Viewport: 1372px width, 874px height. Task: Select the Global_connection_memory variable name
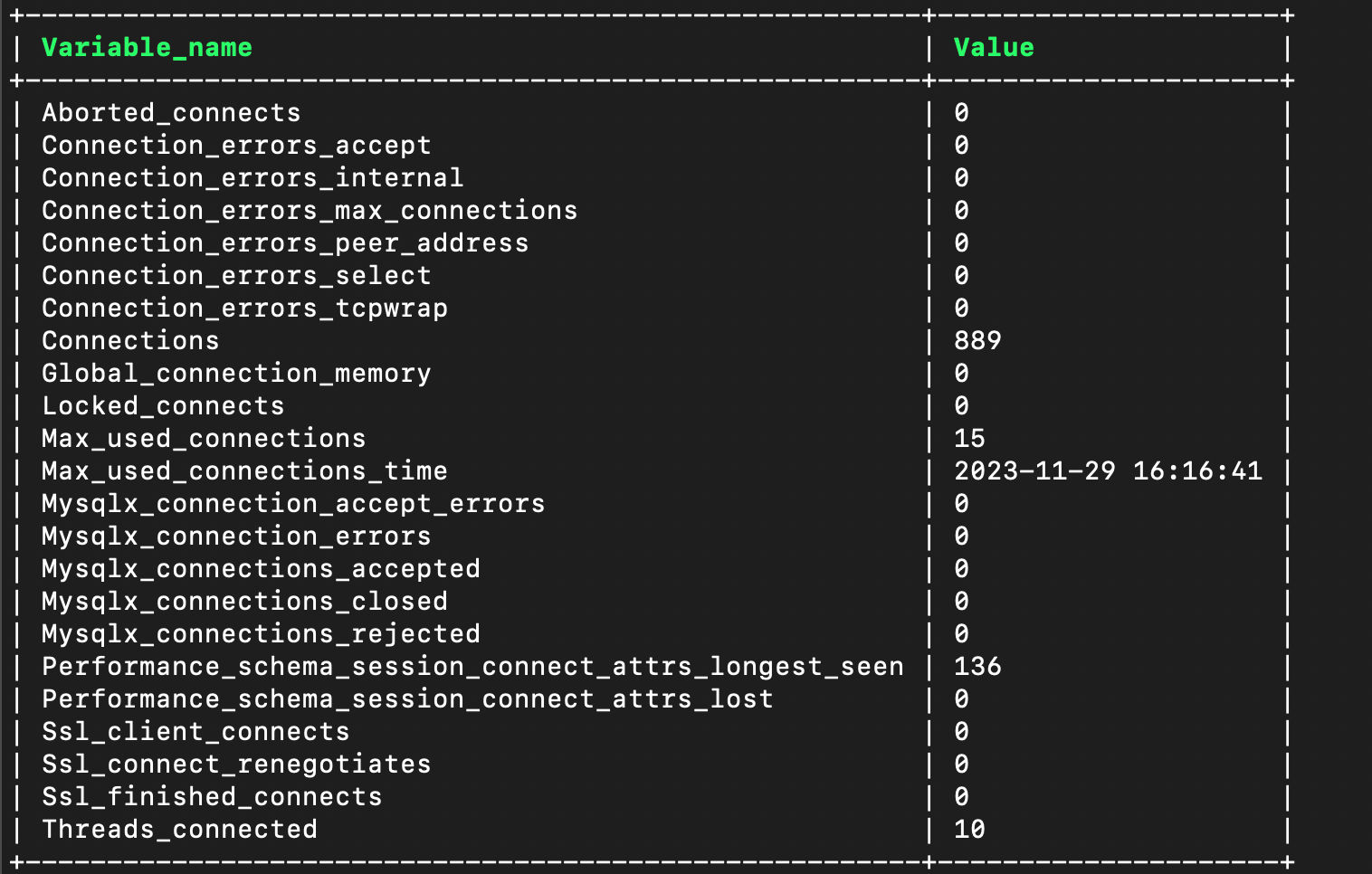click(236, 374)
